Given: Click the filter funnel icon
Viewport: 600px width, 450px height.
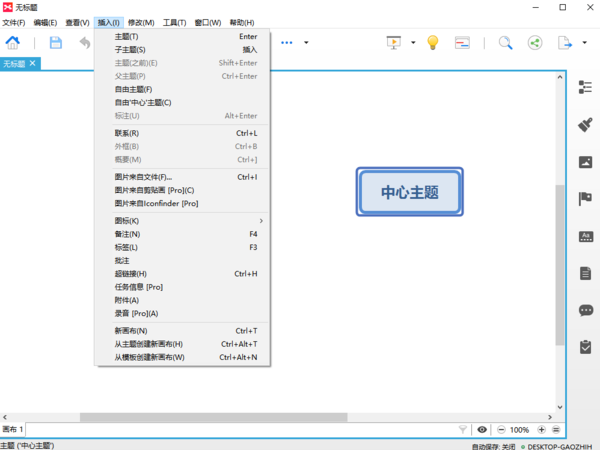Looking at the screenshot, I should click(x=463, y=430).
